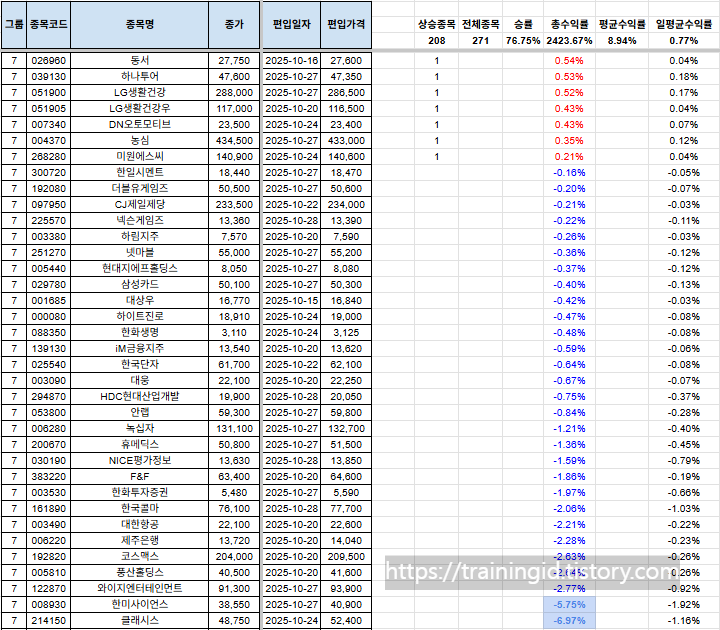Select the stock name 하나투어
Image resolution: width=720 pixels, height=630 pixels.
(x=140, y=77)
